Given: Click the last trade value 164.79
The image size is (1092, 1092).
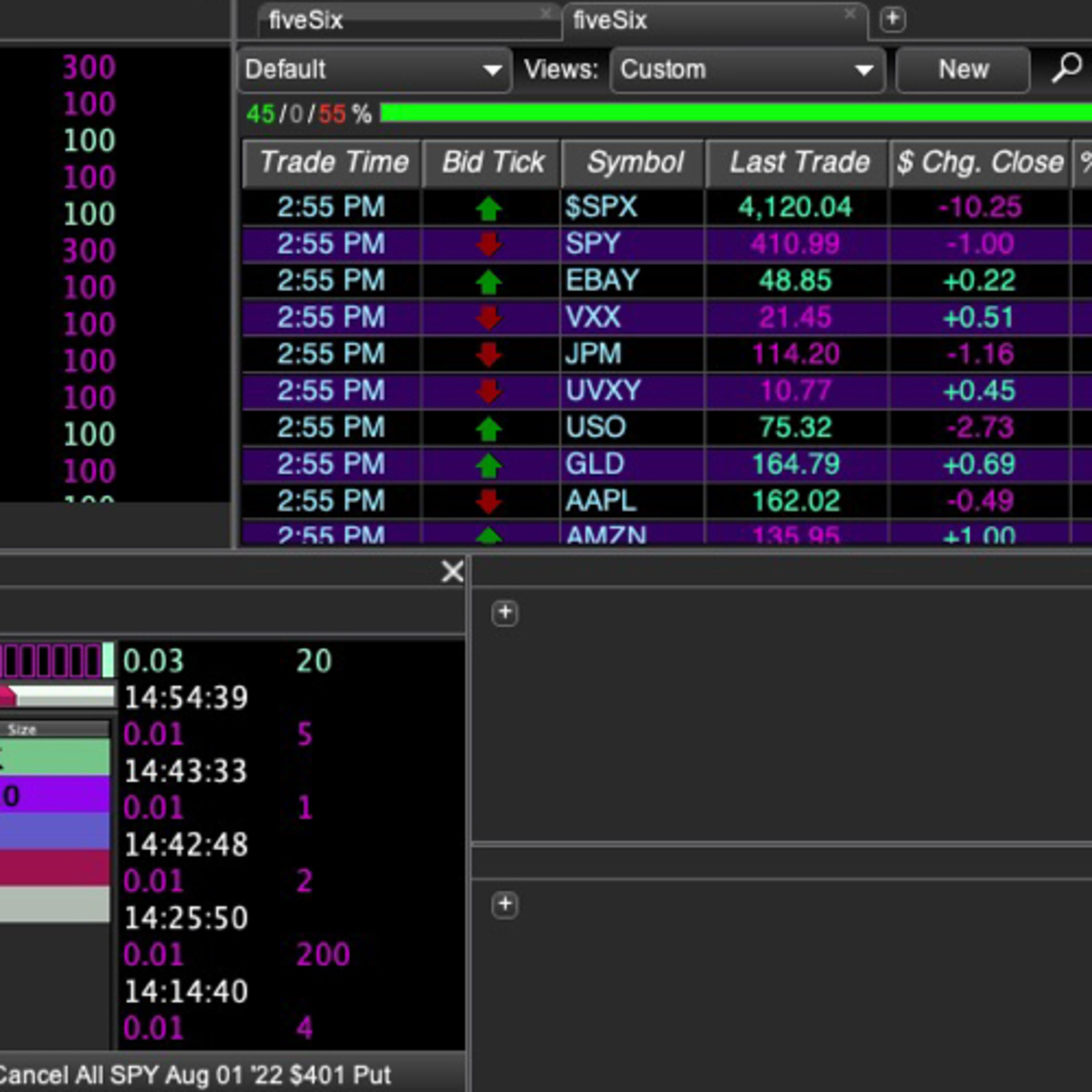Looking at the screenshot, I should 795,464.
